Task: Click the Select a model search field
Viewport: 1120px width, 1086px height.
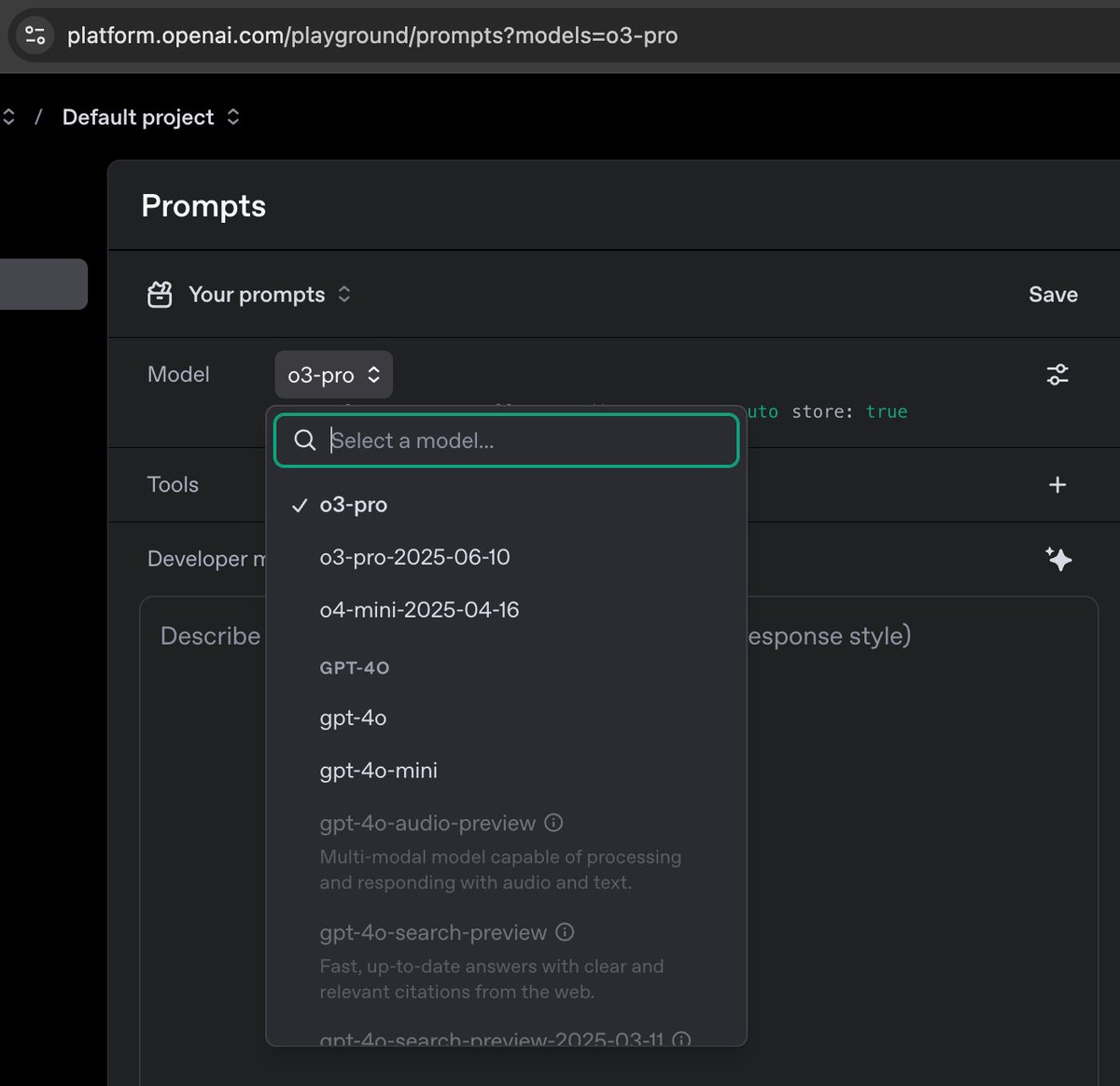Action: (506, 440)
